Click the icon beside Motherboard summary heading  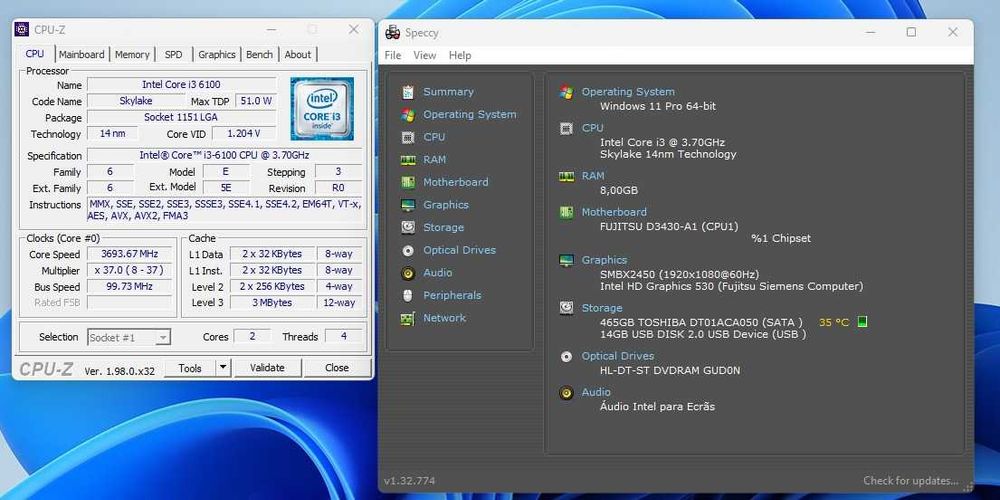click(566, 212)
